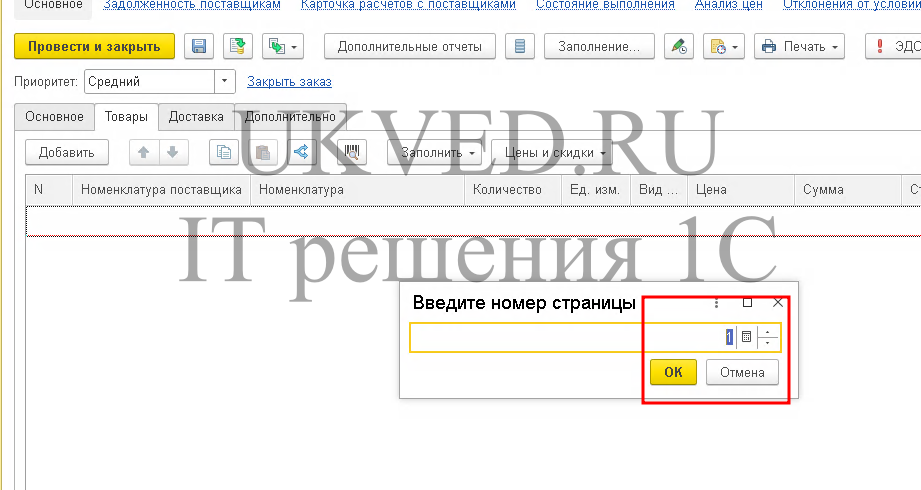
Task: Click the save (floppy disk) icon
Action: 199,46
